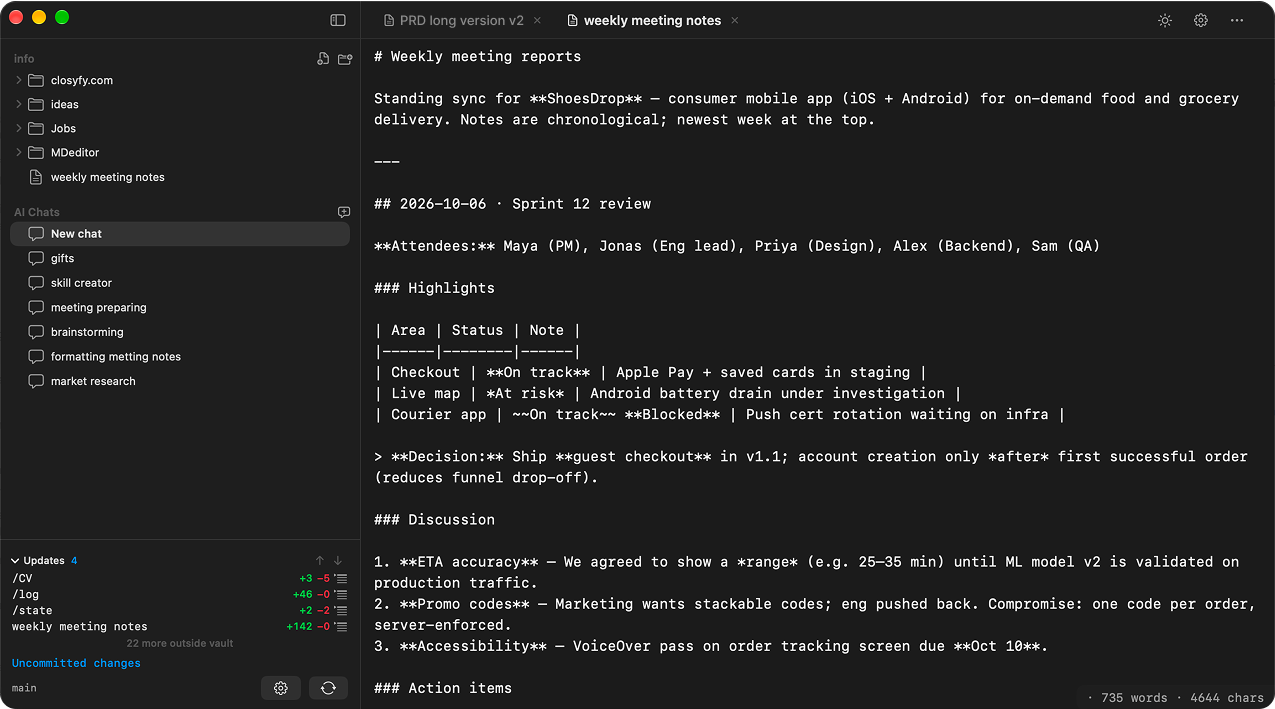1275x709 pixels.
Task: Open diff list icon for /log
Action: 341,594
